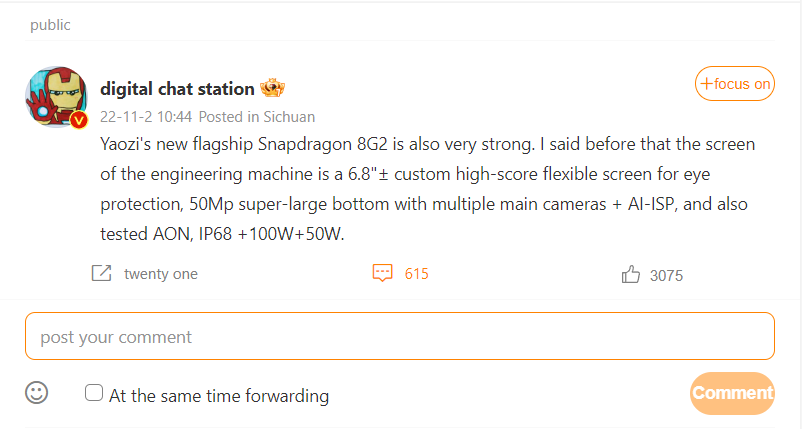Click the '22-11-2 10:44' post timestamp
The width and height of the screenshot is (802, 429).
pyautogui.click(x=147, y=116)
